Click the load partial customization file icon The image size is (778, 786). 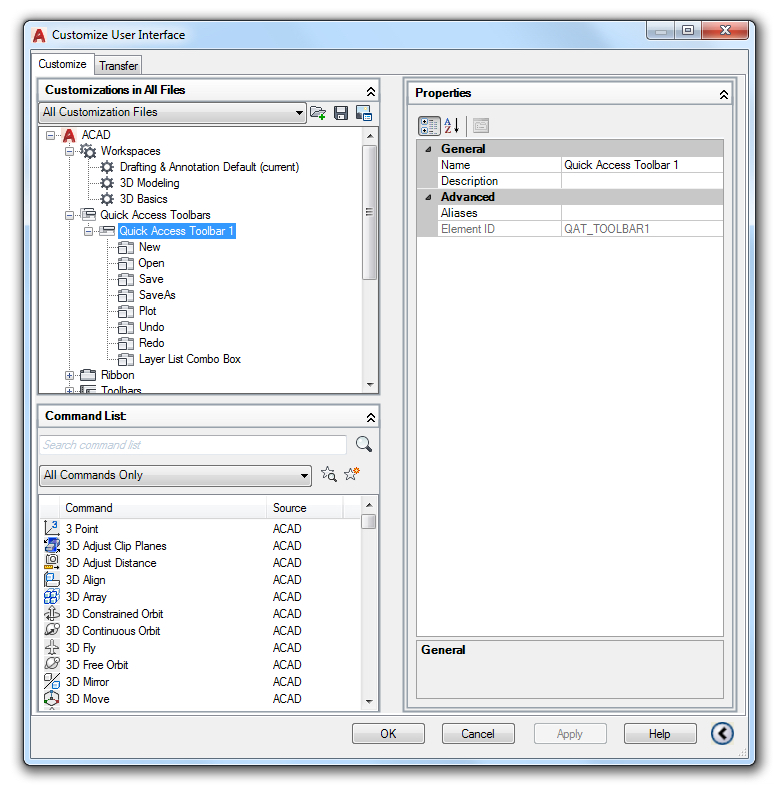[318, 113]
